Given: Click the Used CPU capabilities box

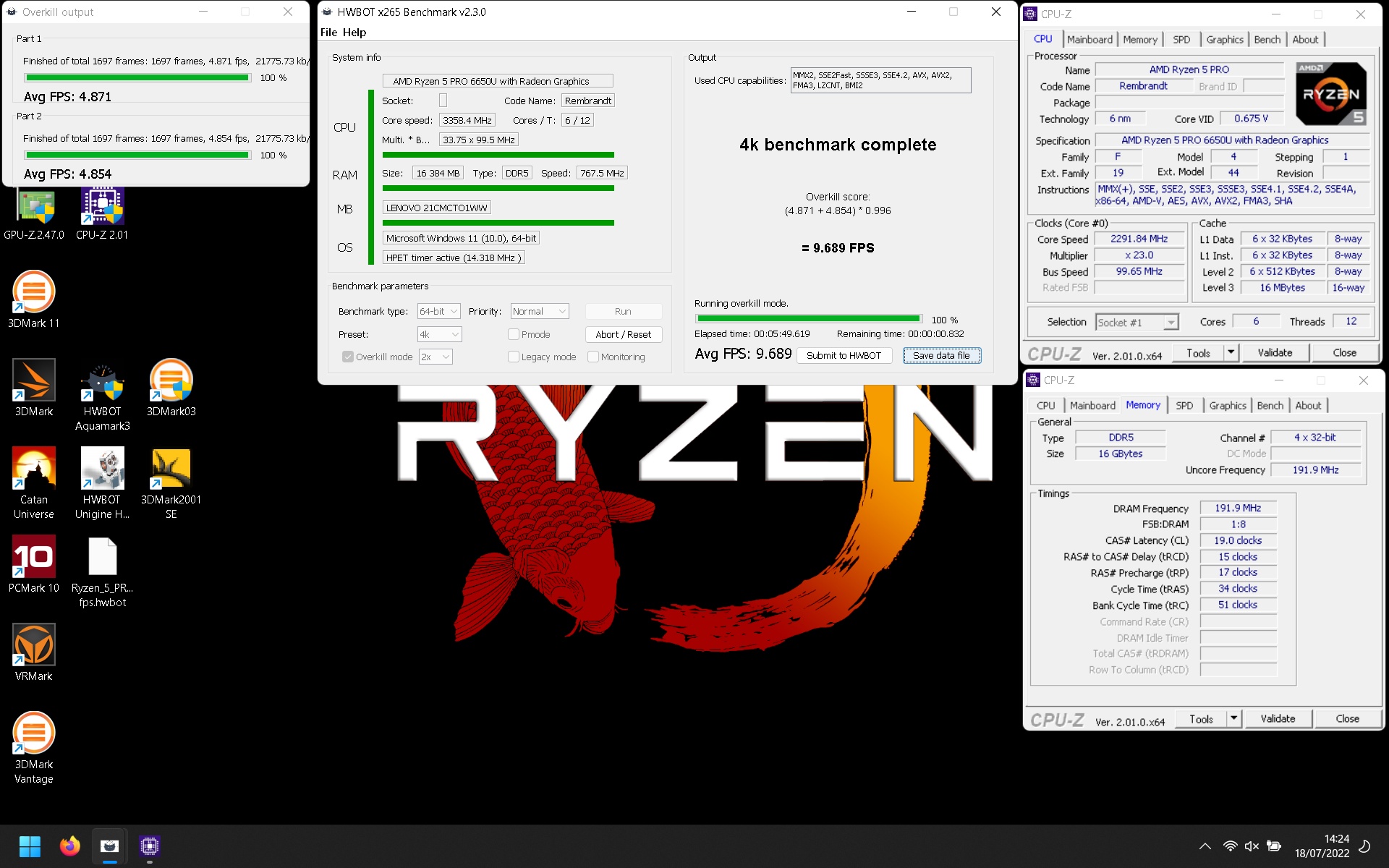Looking at the screenshot, I should pos(880,80).
